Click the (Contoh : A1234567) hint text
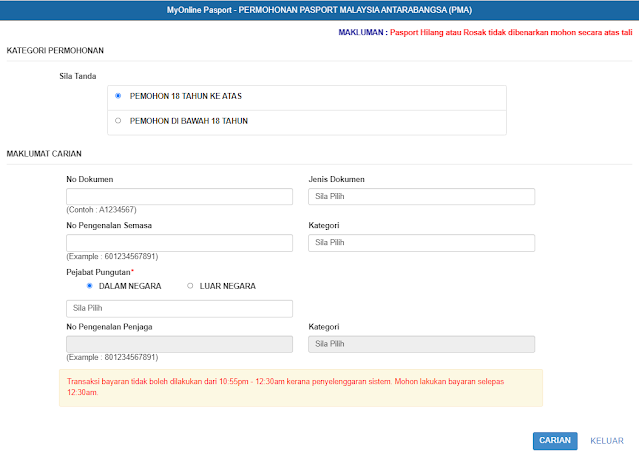 [101, 209]
